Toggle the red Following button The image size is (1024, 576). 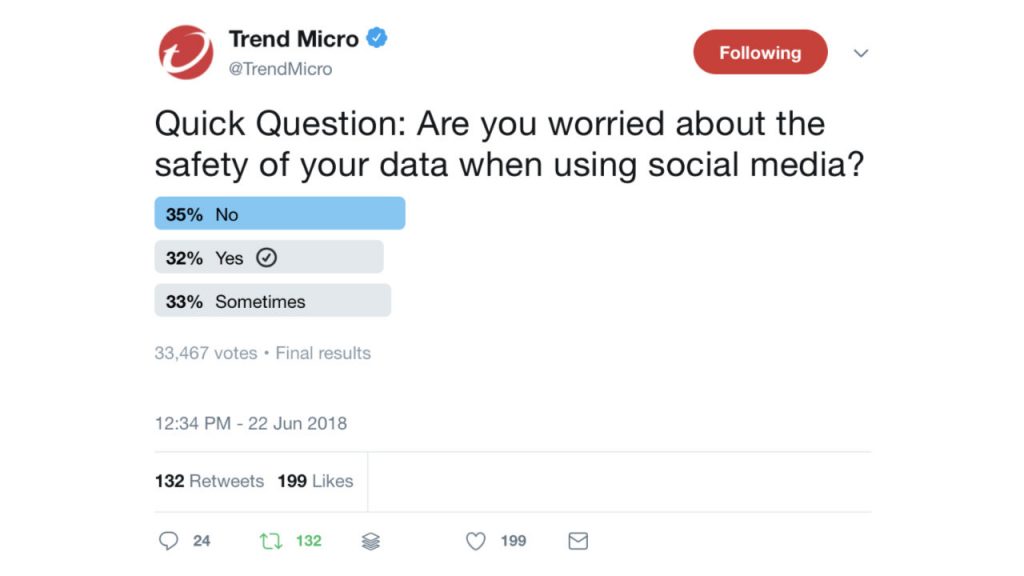click(x=760, y=53)
